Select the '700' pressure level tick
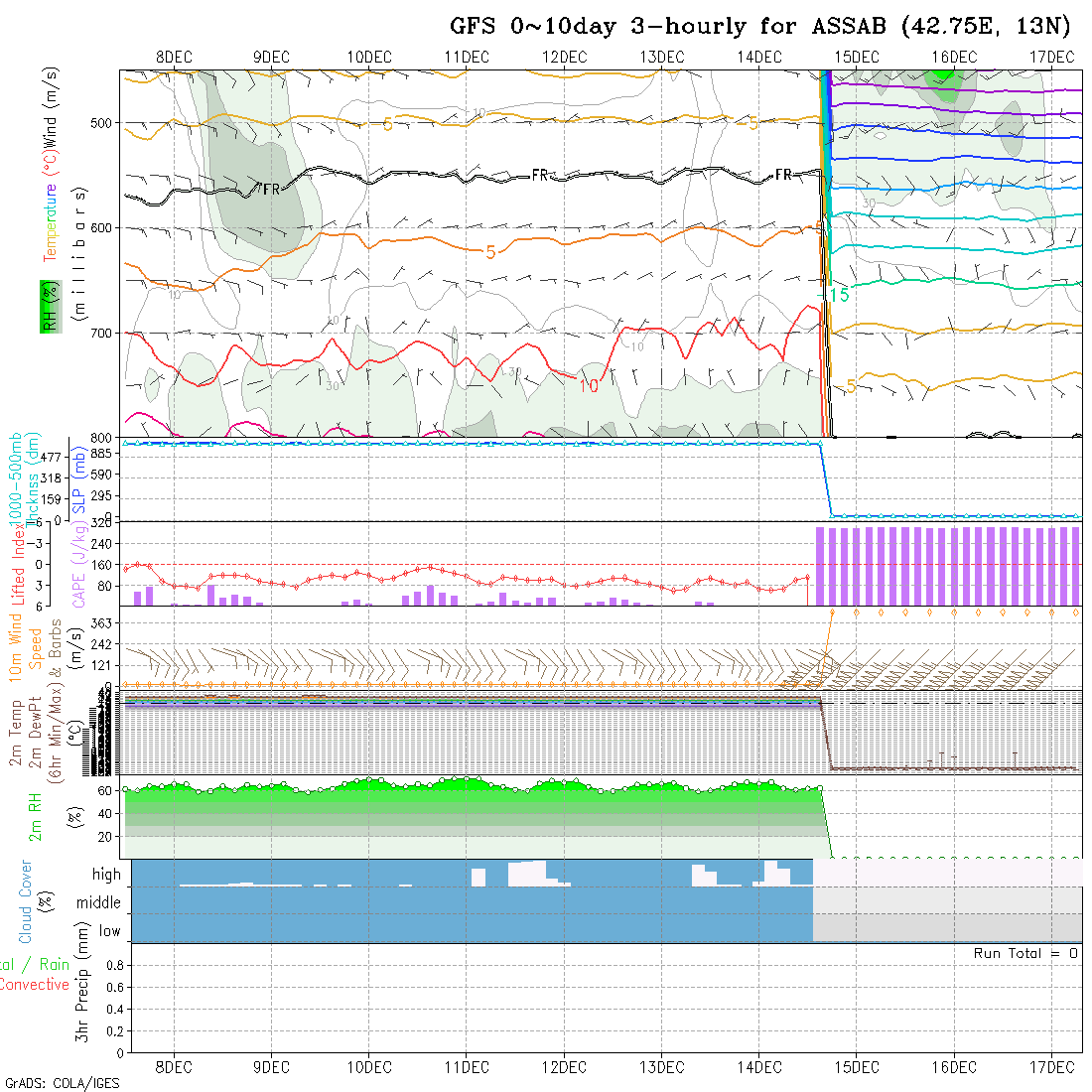Viewport: 1092px width, 1092px height. click(x=101, y=333)
